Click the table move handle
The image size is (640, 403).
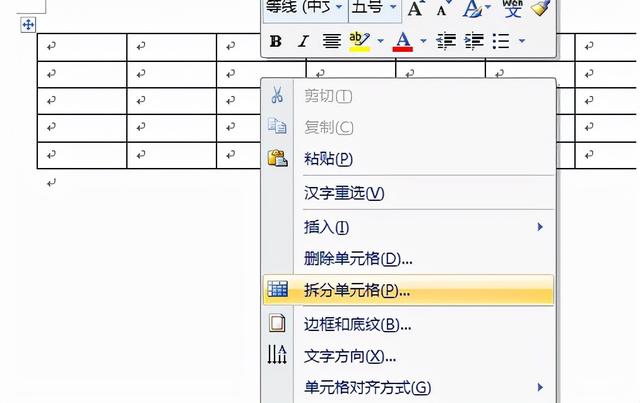pos(28,25)
